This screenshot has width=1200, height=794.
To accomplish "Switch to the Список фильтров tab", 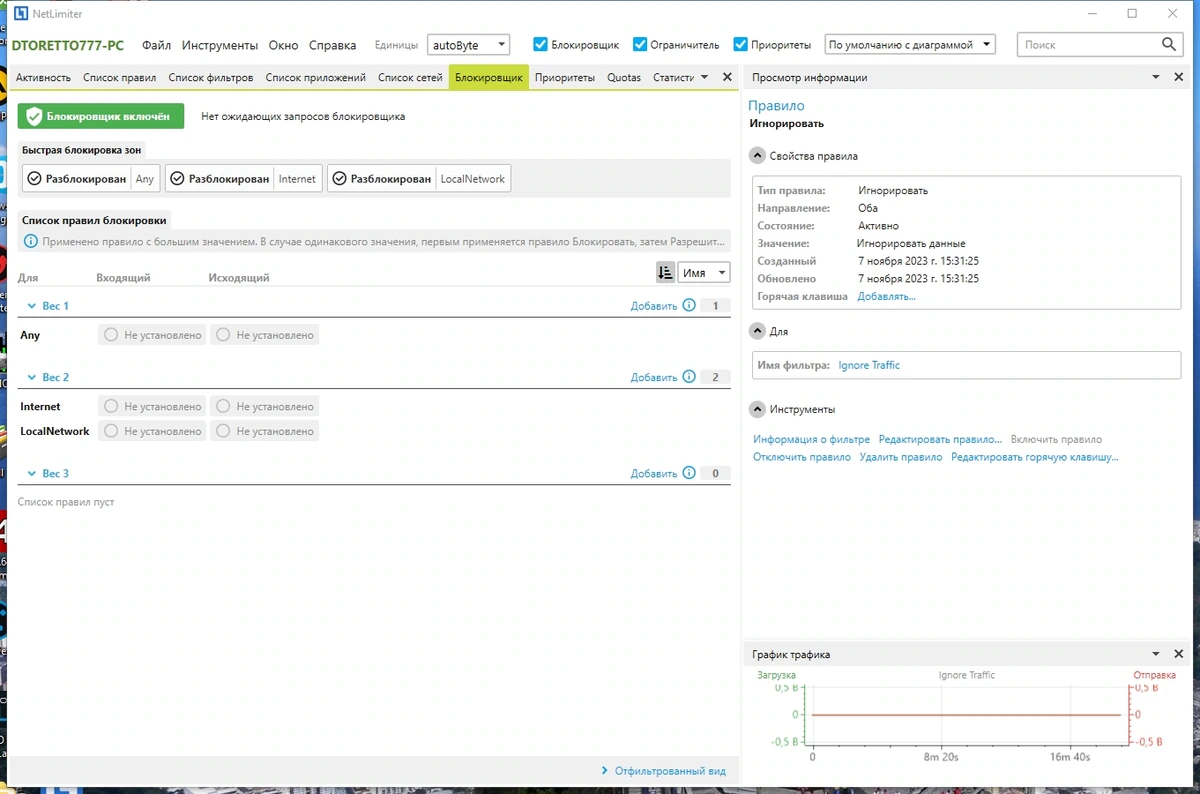I will point(211,77).
